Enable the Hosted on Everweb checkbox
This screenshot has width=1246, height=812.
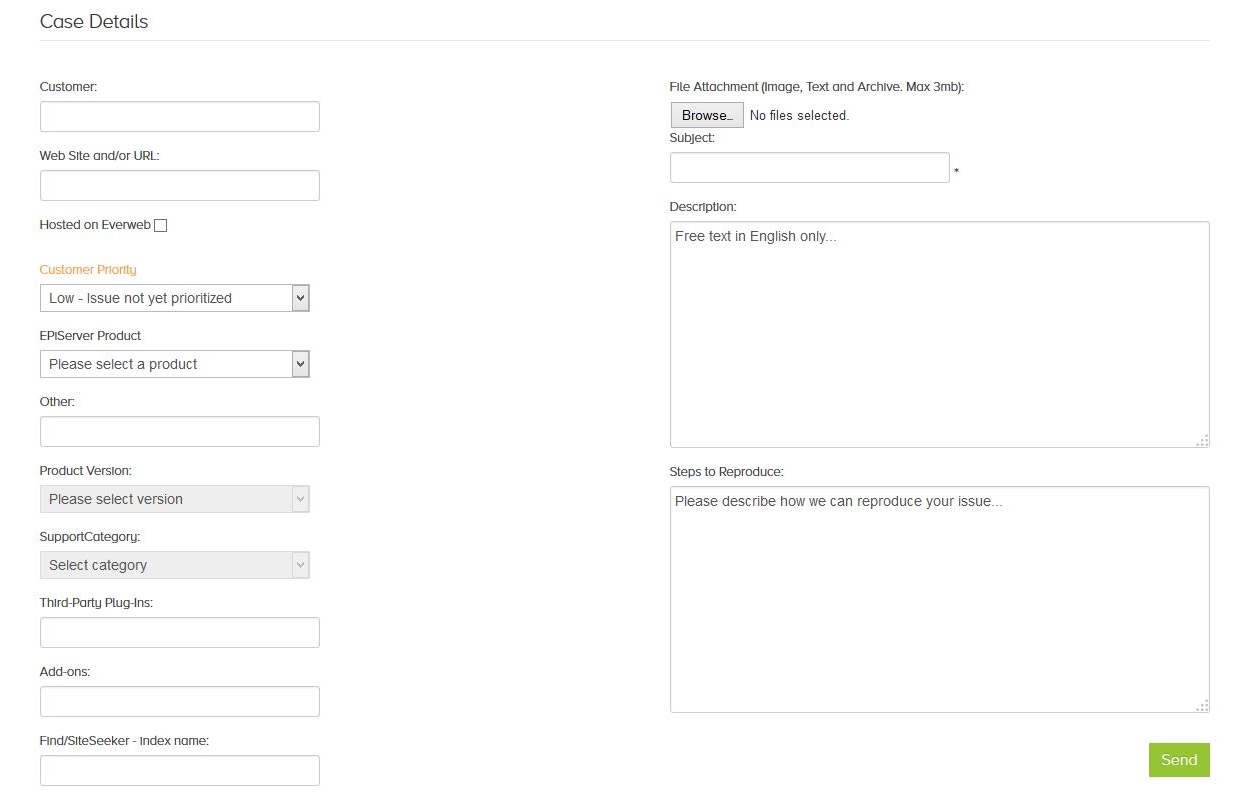click(160, 224)
